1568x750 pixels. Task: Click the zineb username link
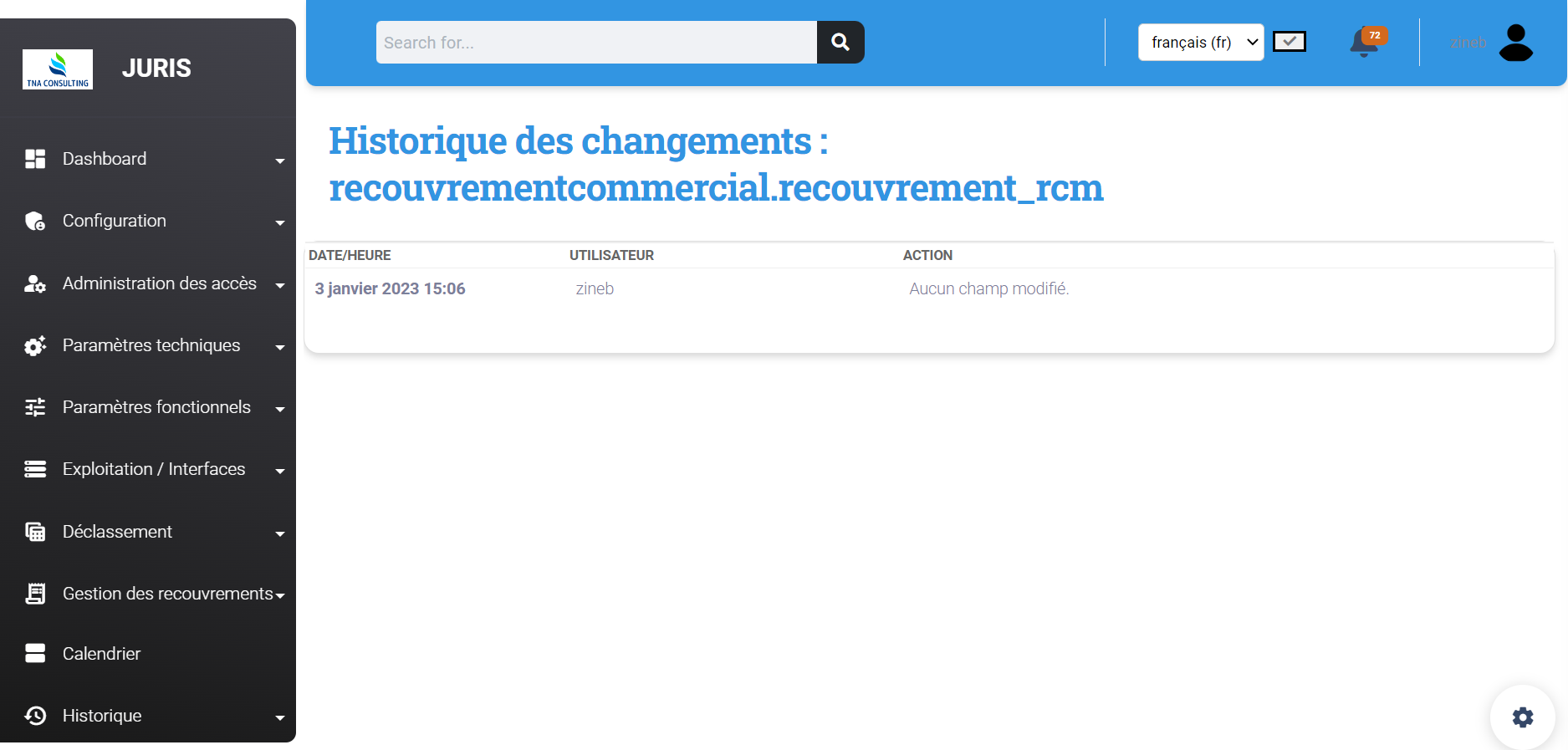(x=1468, y=43)
